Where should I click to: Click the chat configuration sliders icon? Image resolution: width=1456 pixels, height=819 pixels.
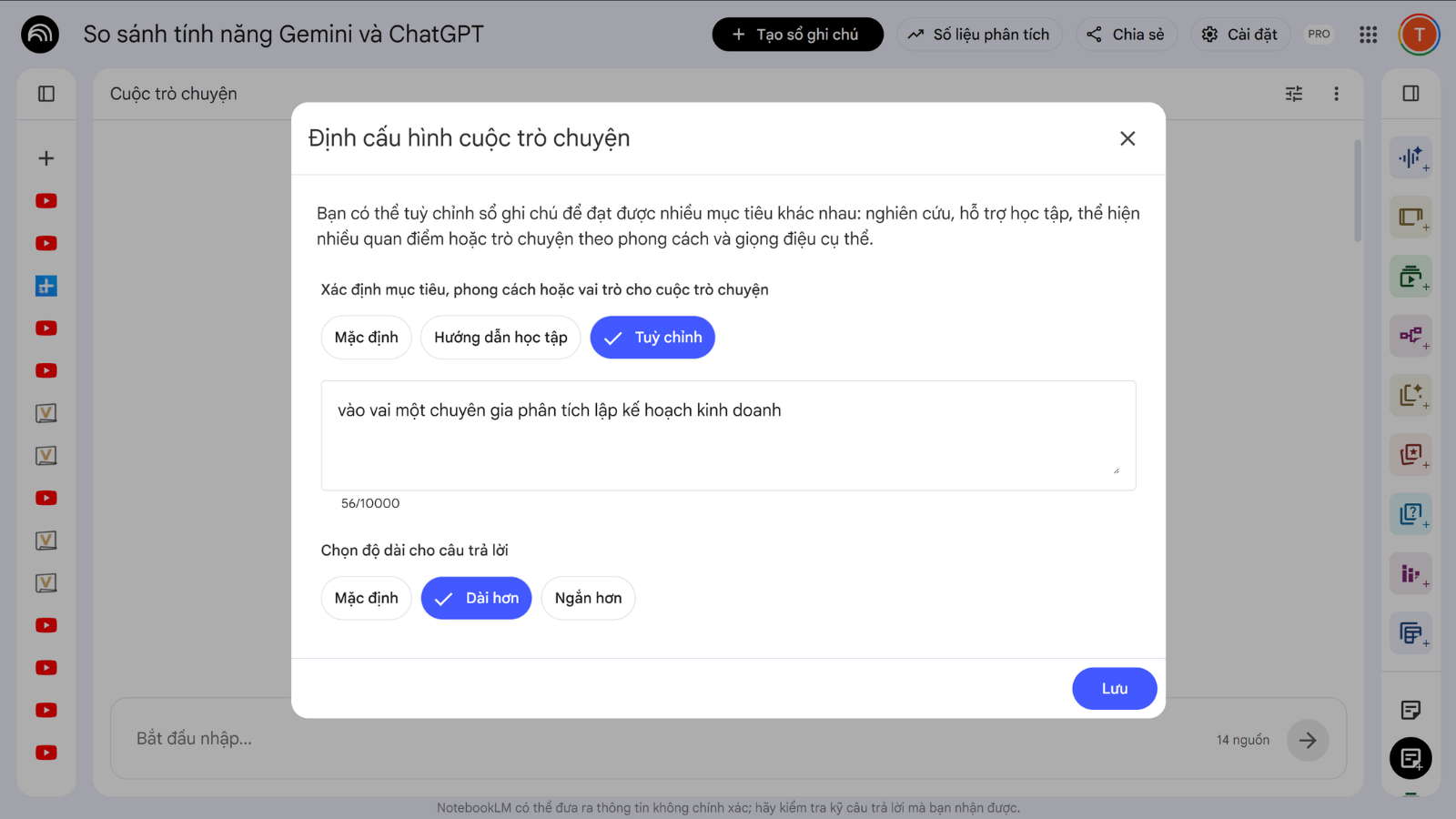(x=1293, y=94)
